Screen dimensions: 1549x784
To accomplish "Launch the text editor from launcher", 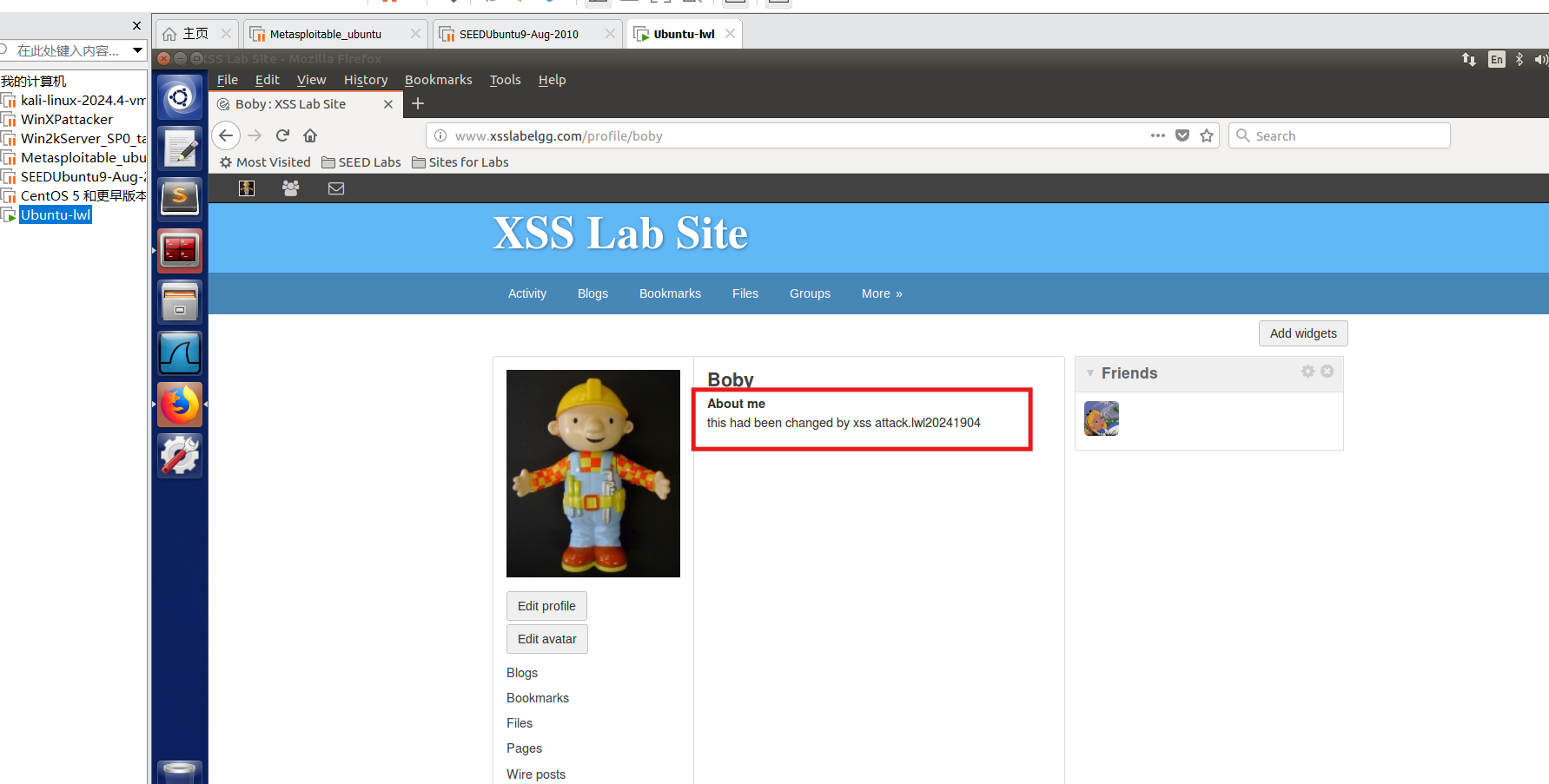I will coord(180,148).
